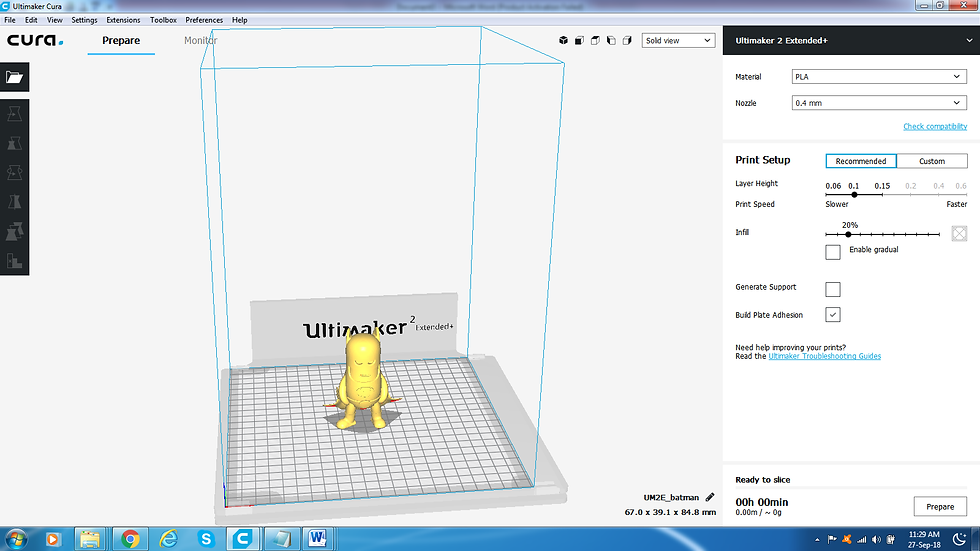Launch Windows Media Player from taskbar
The height and width of the screenshot is (551, 980).
53,539
